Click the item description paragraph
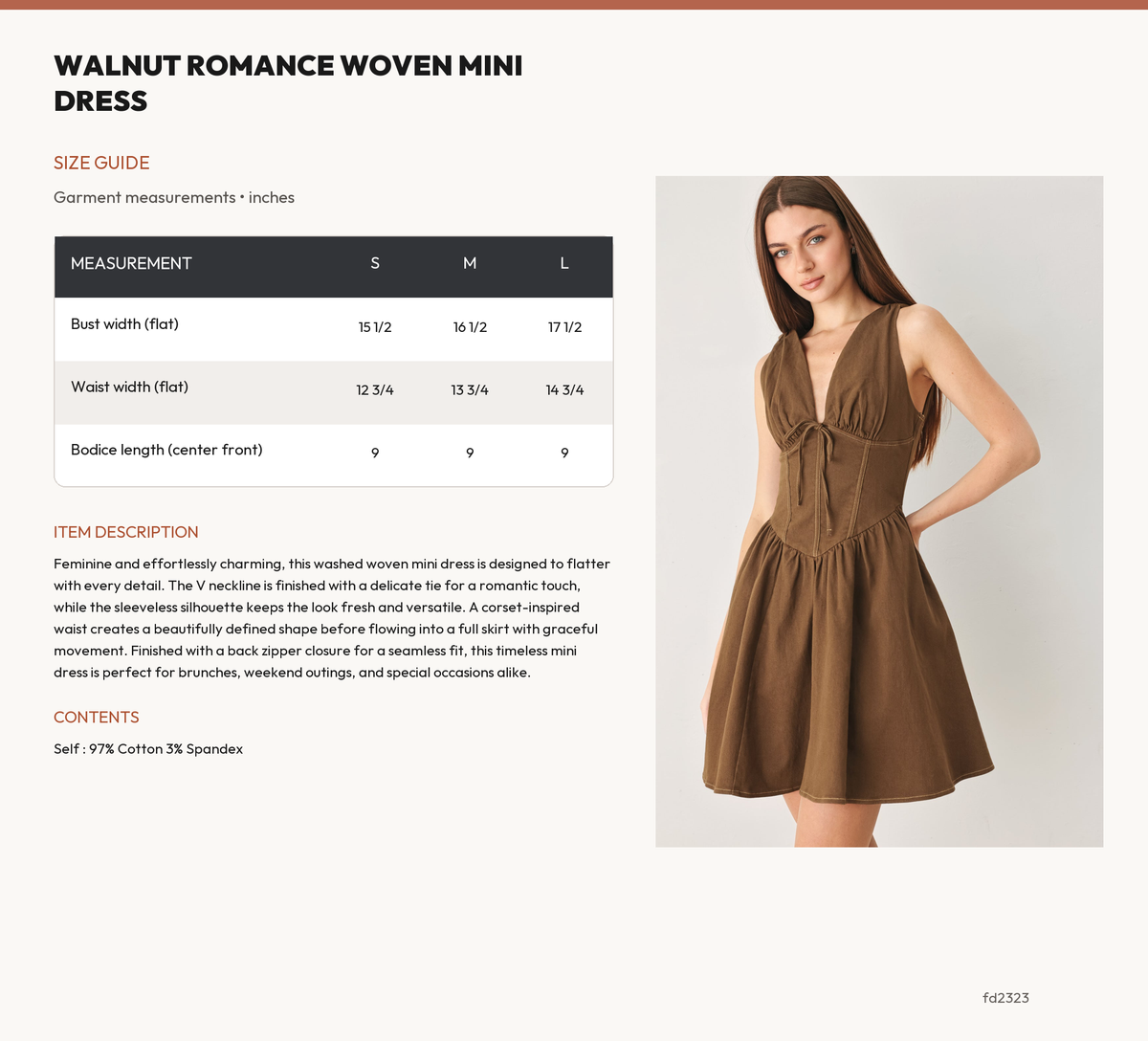This screenshot has width=1148, height=1041. pos(332,618)
